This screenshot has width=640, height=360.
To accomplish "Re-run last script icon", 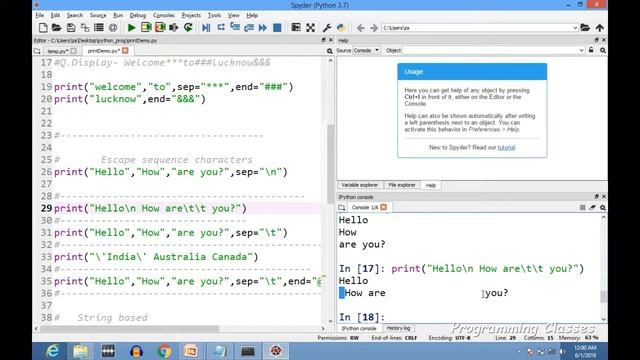I will coord(188,28).
